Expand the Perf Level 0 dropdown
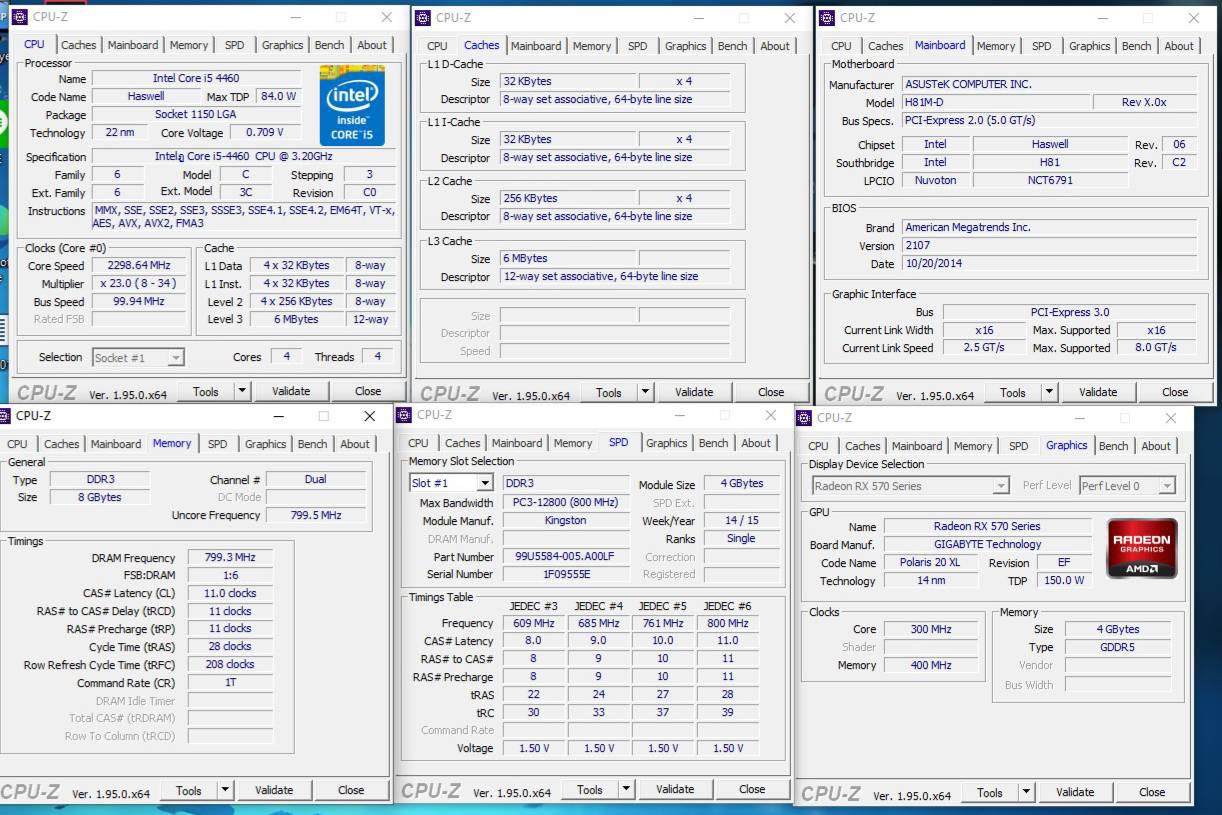 (x=1166, y=486)
